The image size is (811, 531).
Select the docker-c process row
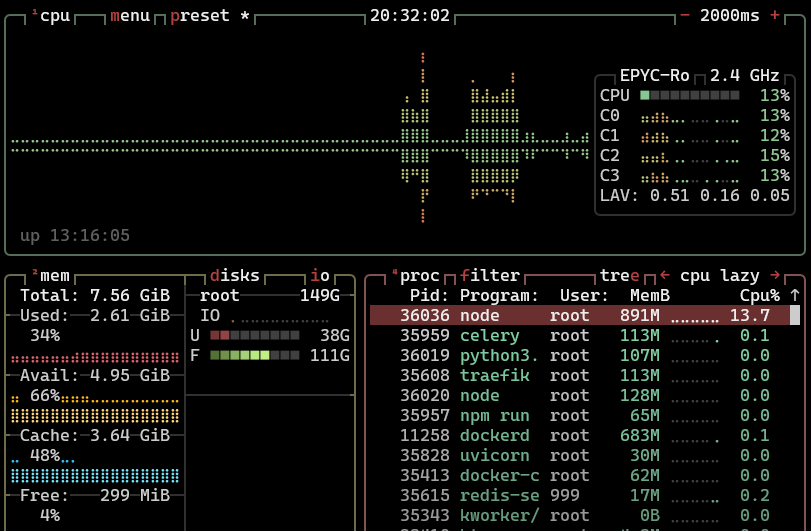pyautogui.click(x=580, y=476)
